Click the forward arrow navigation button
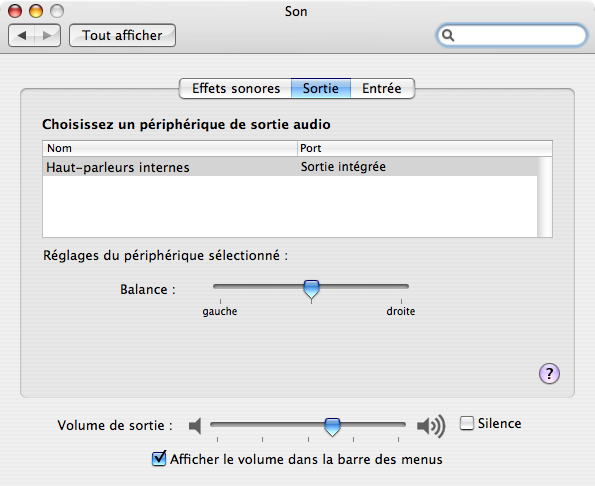 47,35
